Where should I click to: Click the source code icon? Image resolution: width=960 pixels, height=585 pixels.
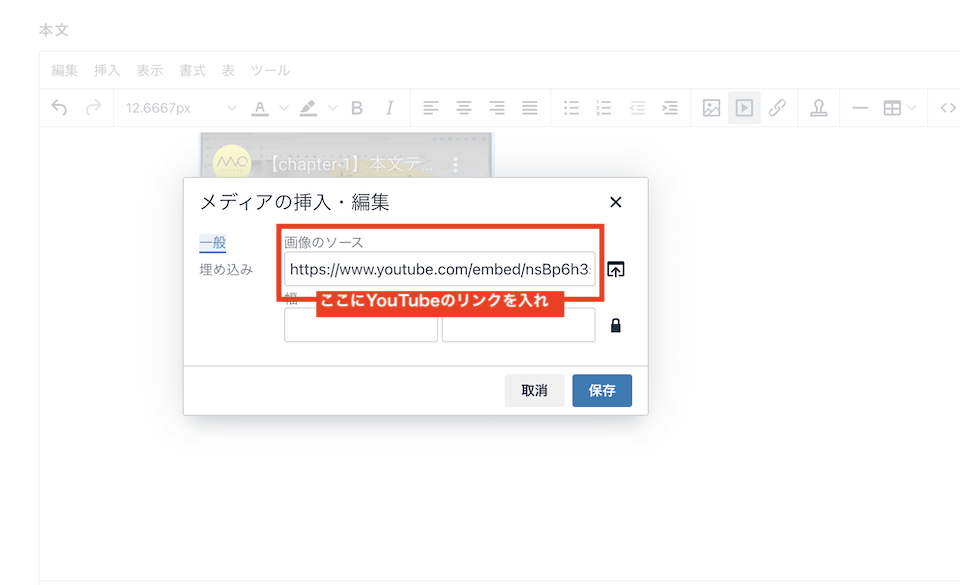click(947, 108)
